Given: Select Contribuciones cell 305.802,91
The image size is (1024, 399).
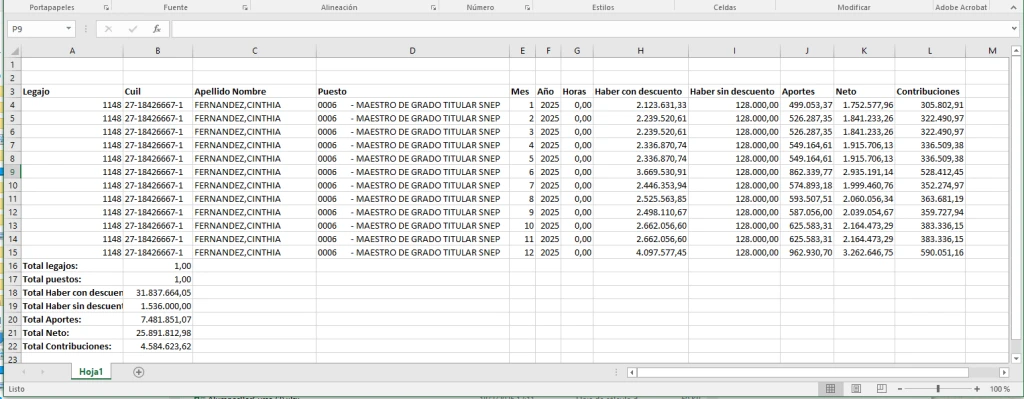Looking at the screenshot, I should pyautogui.click(x=930, y=105).
